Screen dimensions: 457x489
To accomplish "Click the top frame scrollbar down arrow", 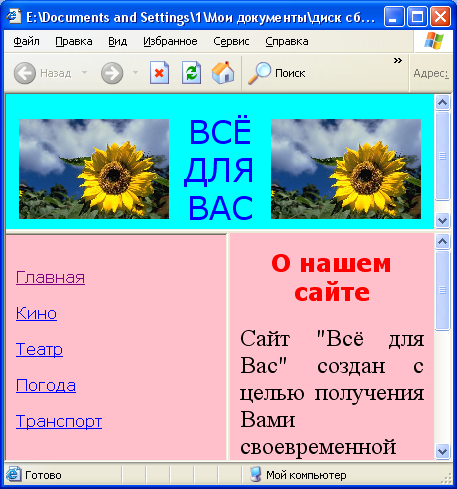I will [442, 220].
